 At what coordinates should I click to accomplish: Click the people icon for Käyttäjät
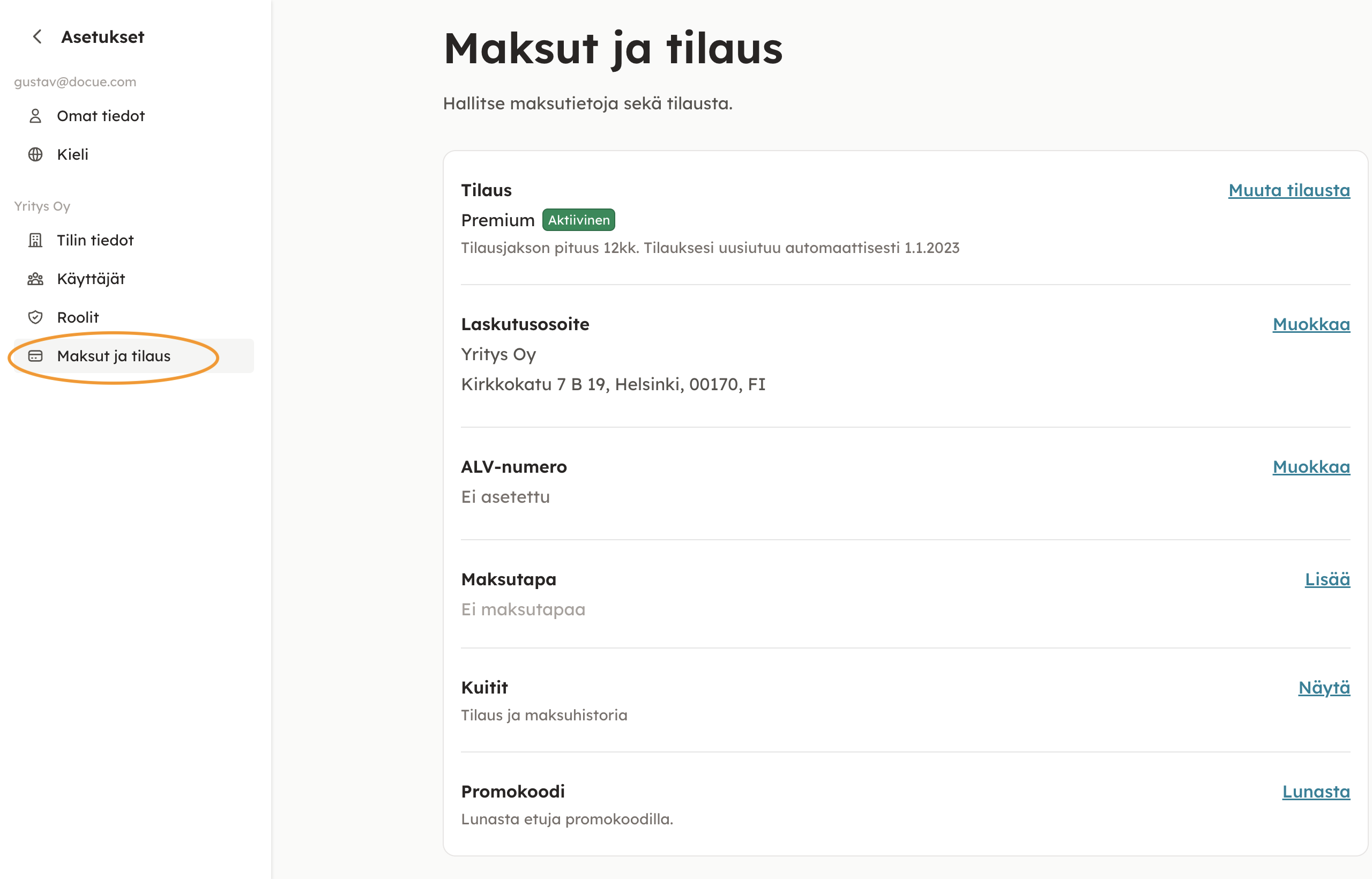pos(35,279)
